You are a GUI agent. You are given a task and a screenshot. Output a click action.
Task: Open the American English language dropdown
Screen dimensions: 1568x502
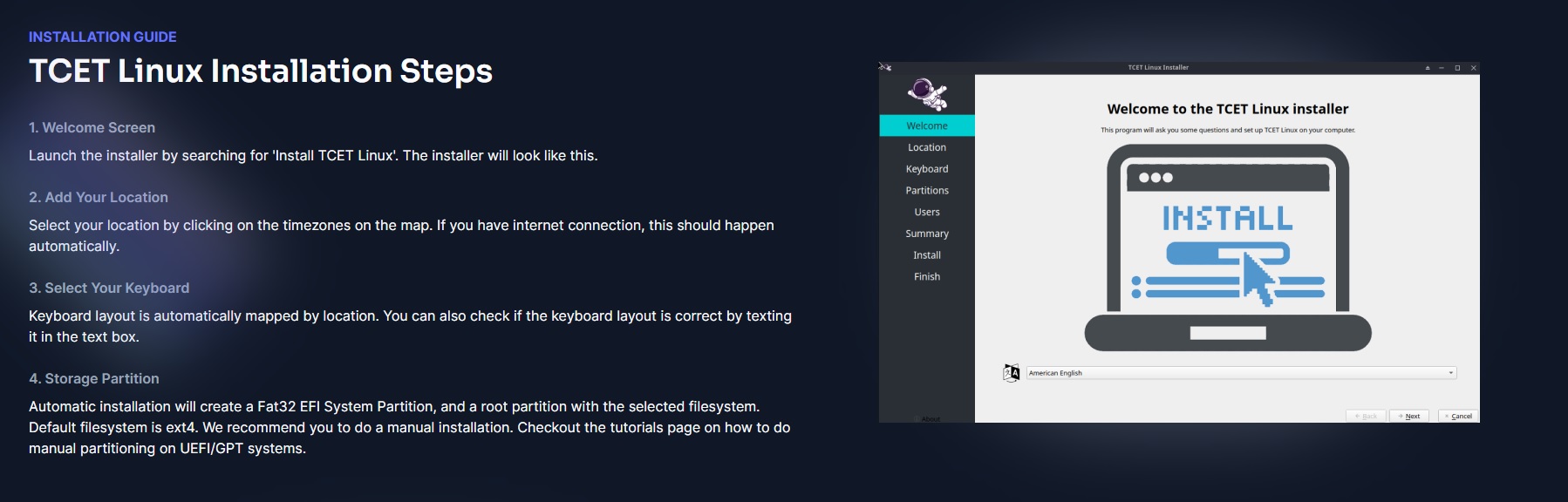[1240, 373]
